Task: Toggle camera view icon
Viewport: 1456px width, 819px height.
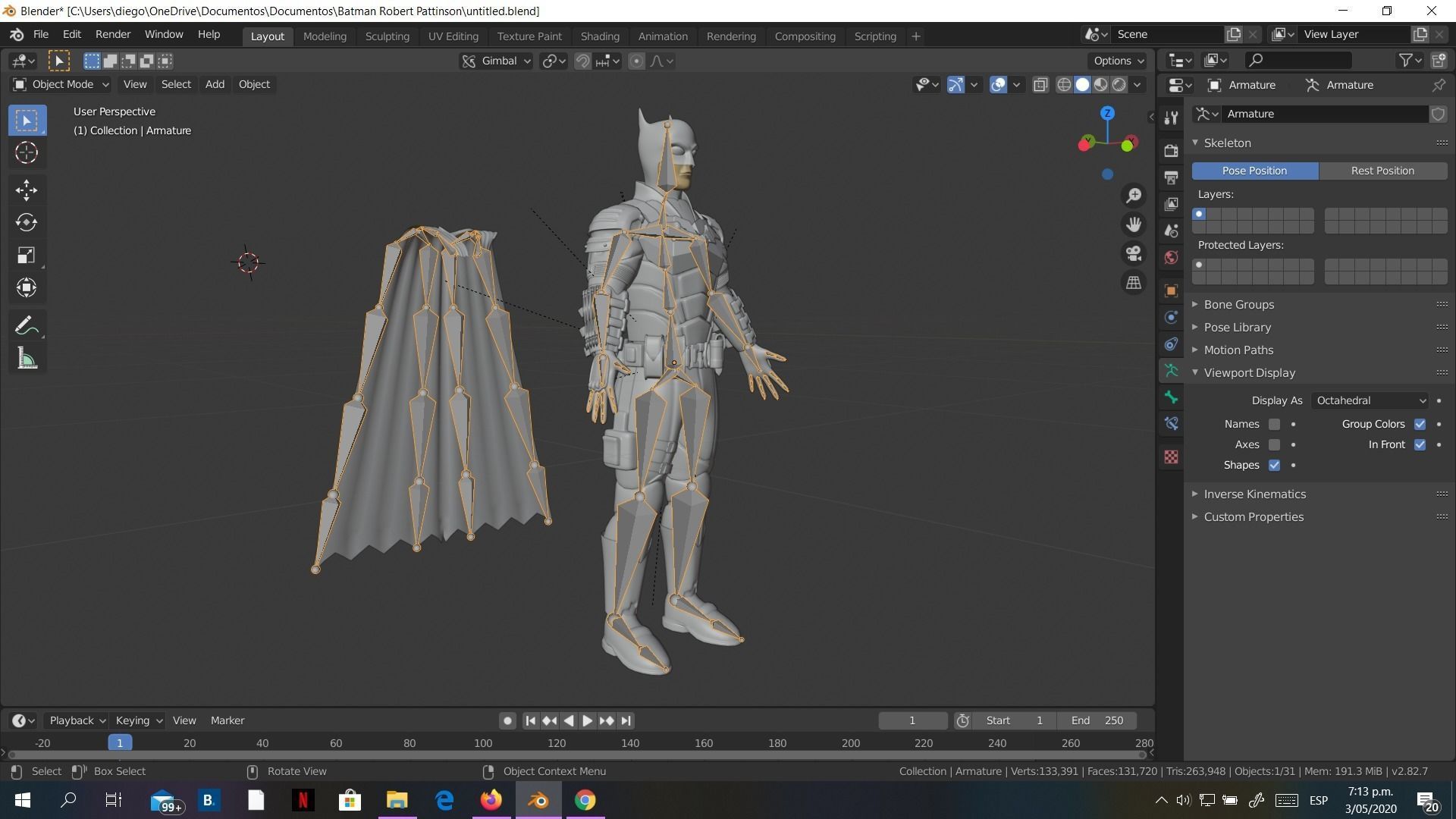Action: tap(1134, 253)
